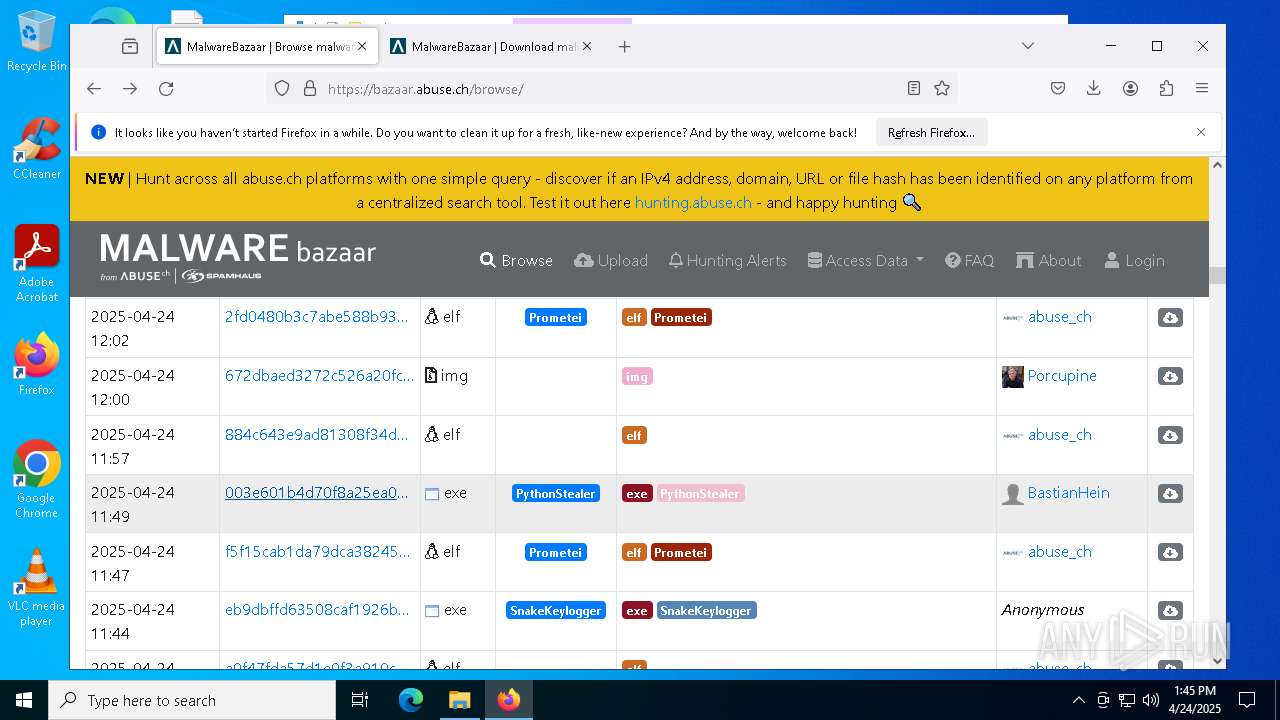
Task: Open Browse in MalwareBazaar navigation
Action: pos(516,260)
